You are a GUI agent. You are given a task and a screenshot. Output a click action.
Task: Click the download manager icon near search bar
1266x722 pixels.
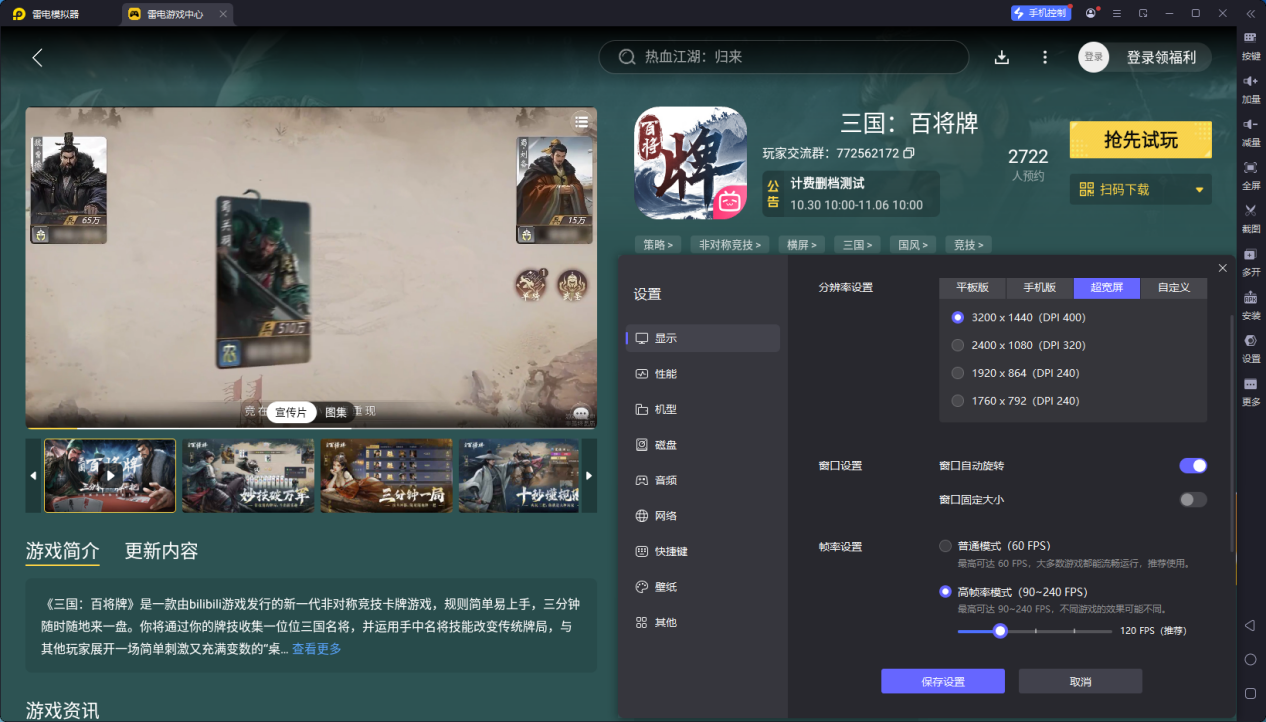[1001, 57]
